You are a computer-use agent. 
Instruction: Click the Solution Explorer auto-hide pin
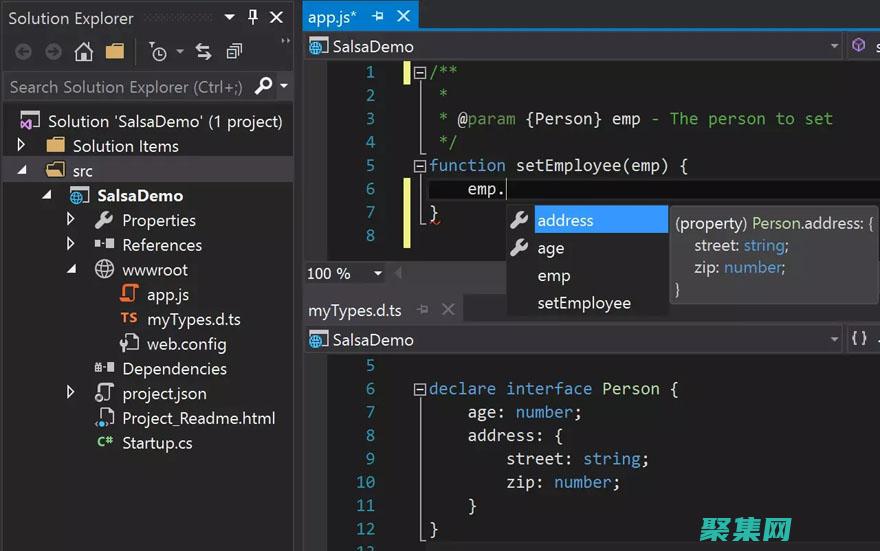253,17
